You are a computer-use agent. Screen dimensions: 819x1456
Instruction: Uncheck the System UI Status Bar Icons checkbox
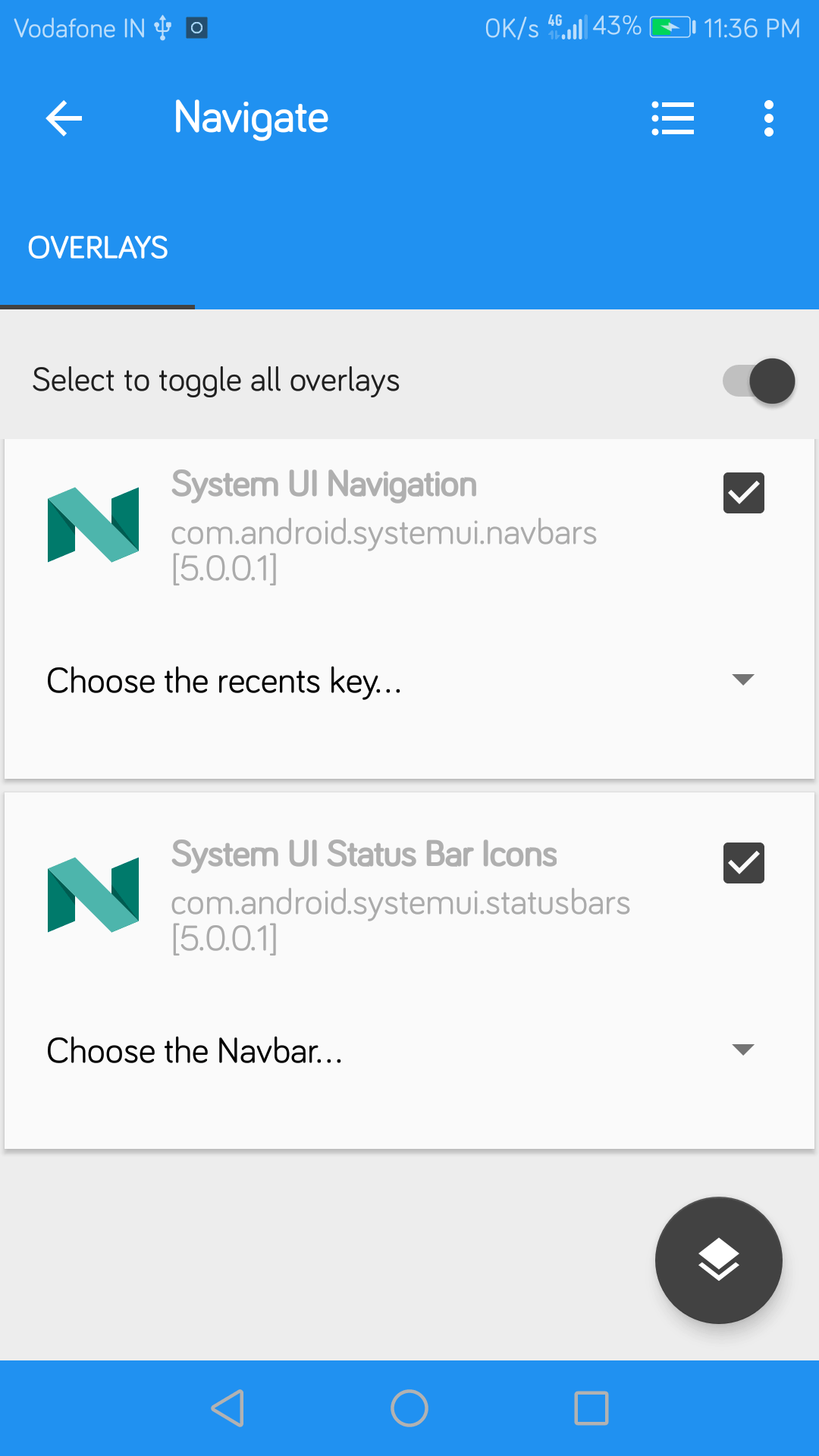pyautogui.click(x=744, y=863)
